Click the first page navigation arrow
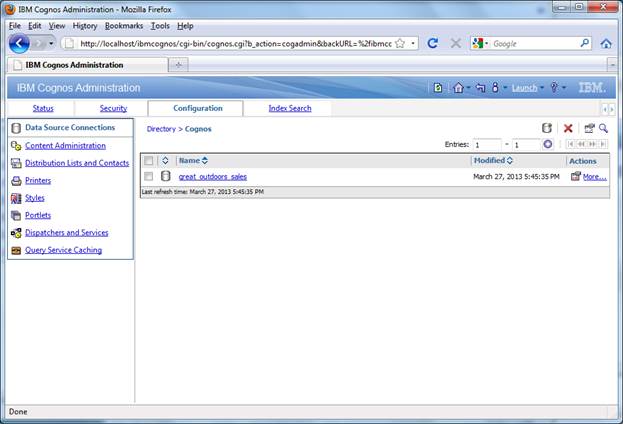This screenshot has height=424, width=623. click(x=571, y=144)
